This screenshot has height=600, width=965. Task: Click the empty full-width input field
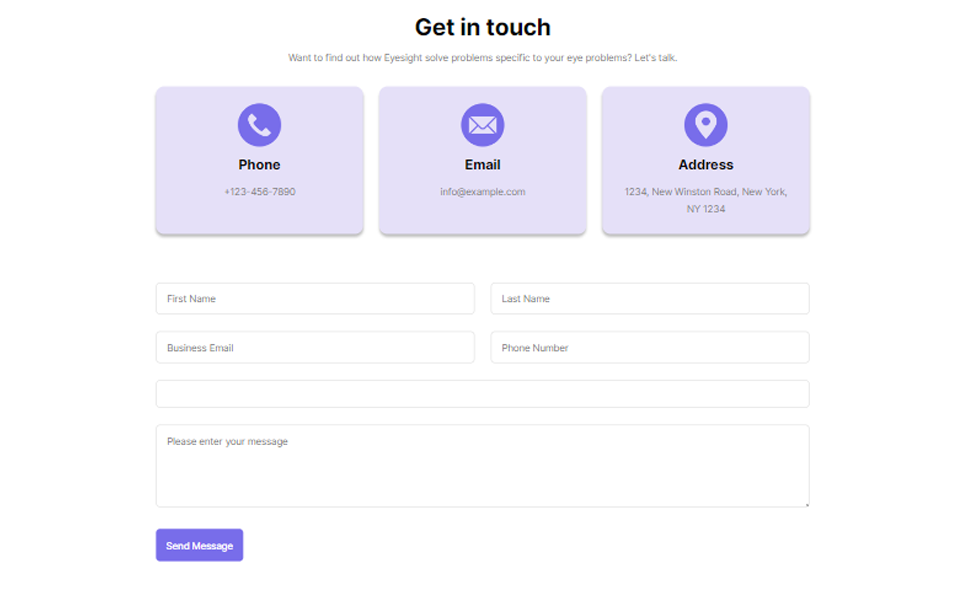click(482, 394)
